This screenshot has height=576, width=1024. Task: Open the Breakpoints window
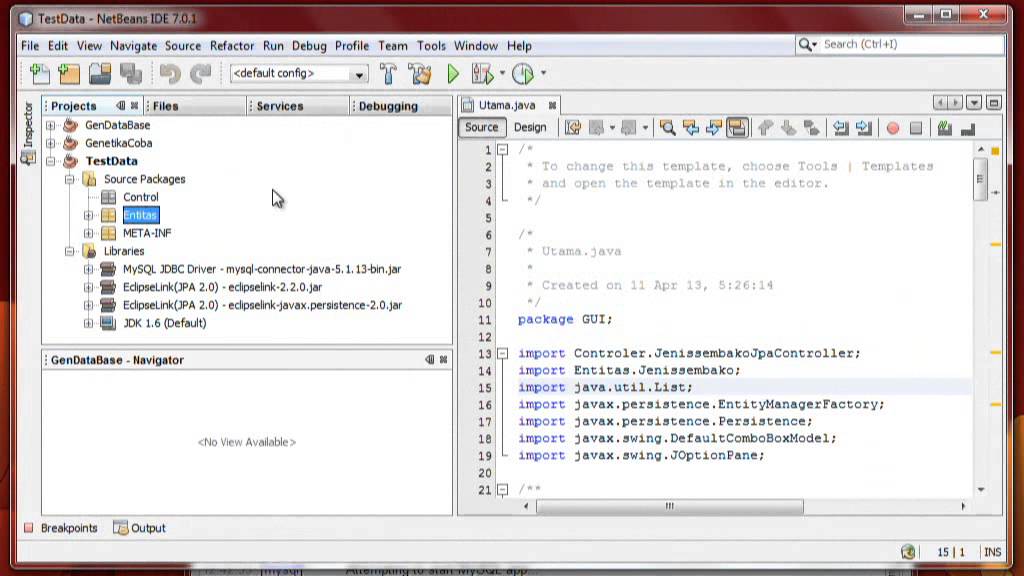click(x=61, y=528)
